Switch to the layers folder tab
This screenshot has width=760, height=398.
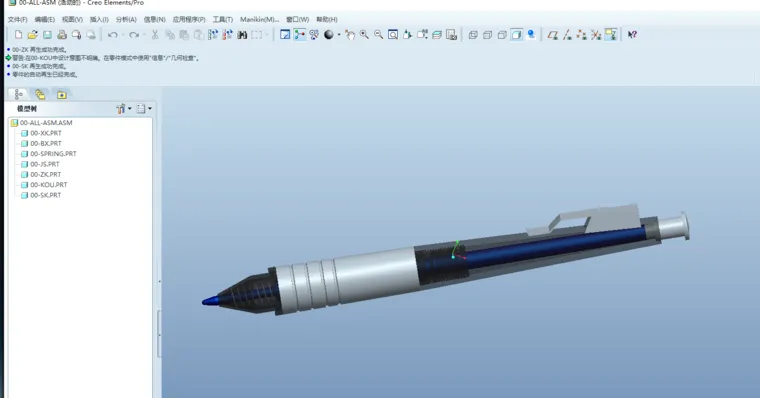pos(40,95)
